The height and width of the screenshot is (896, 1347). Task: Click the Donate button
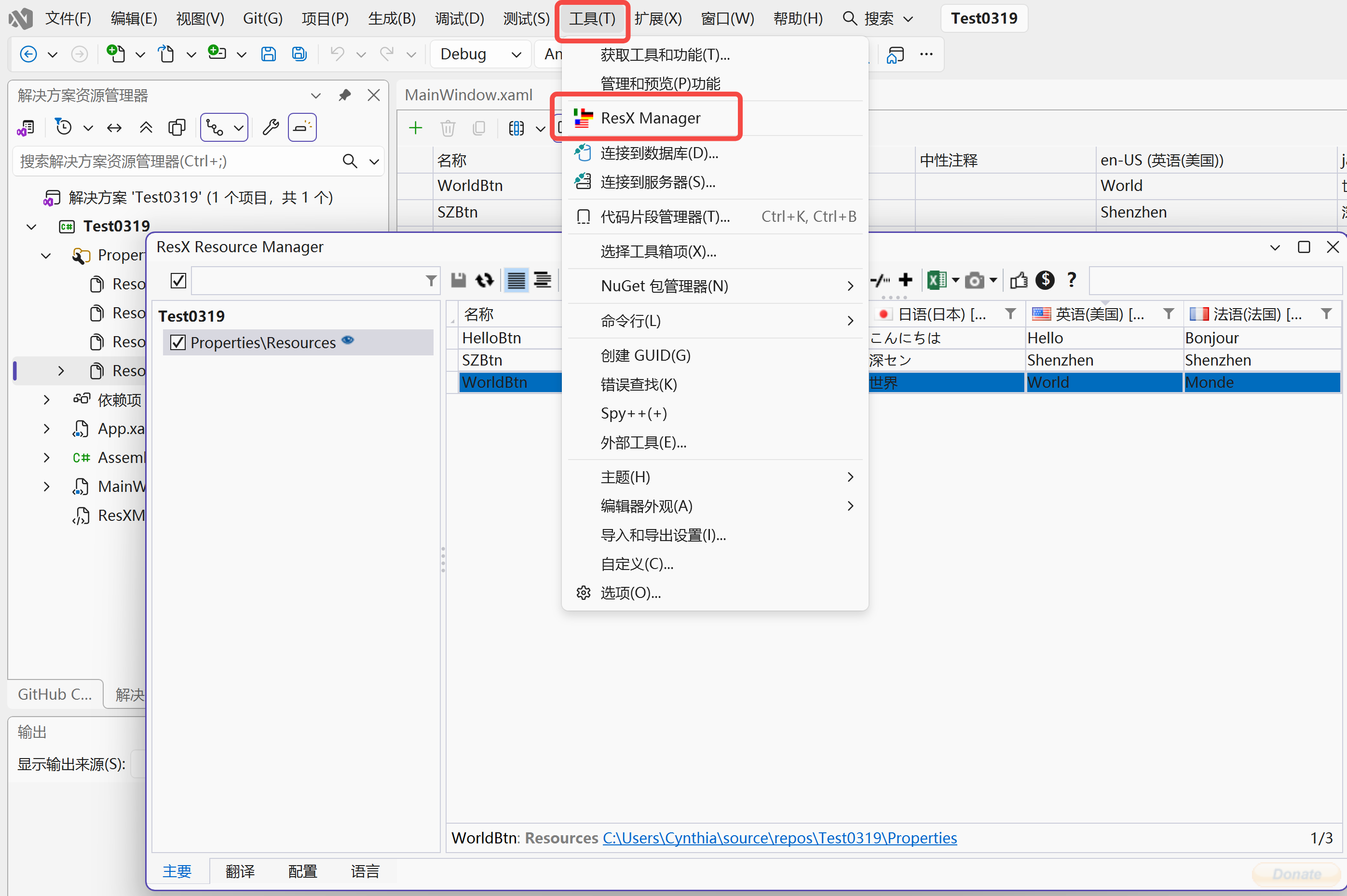[1296, 874]
